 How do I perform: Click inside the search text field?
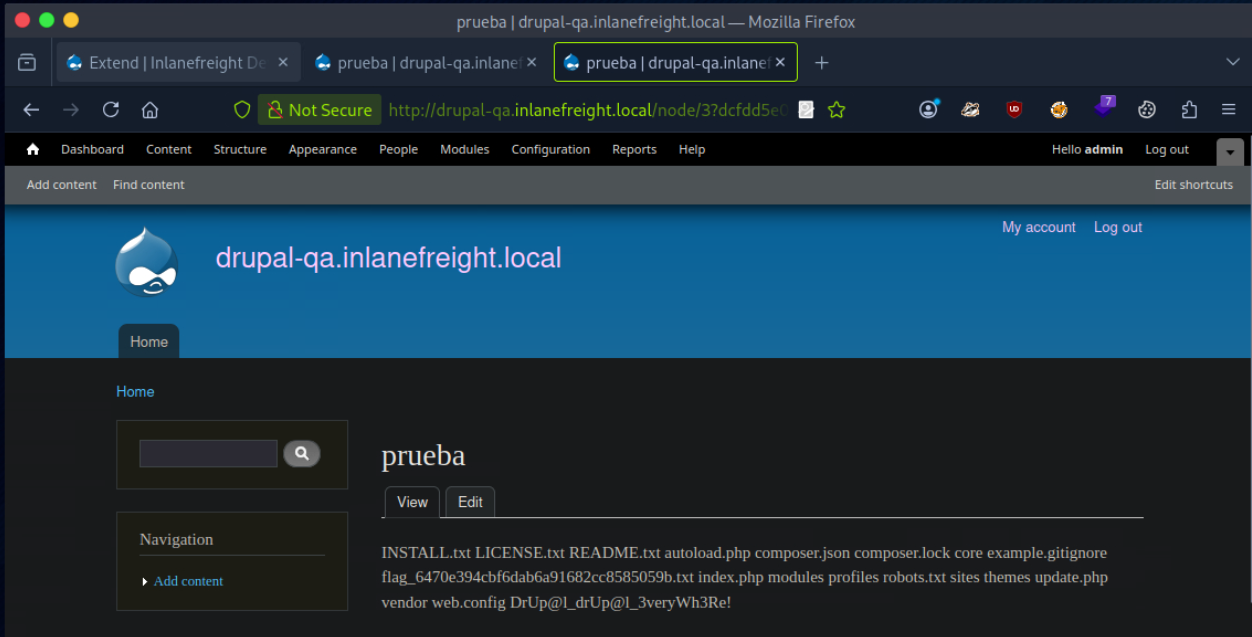coord(208,454)
